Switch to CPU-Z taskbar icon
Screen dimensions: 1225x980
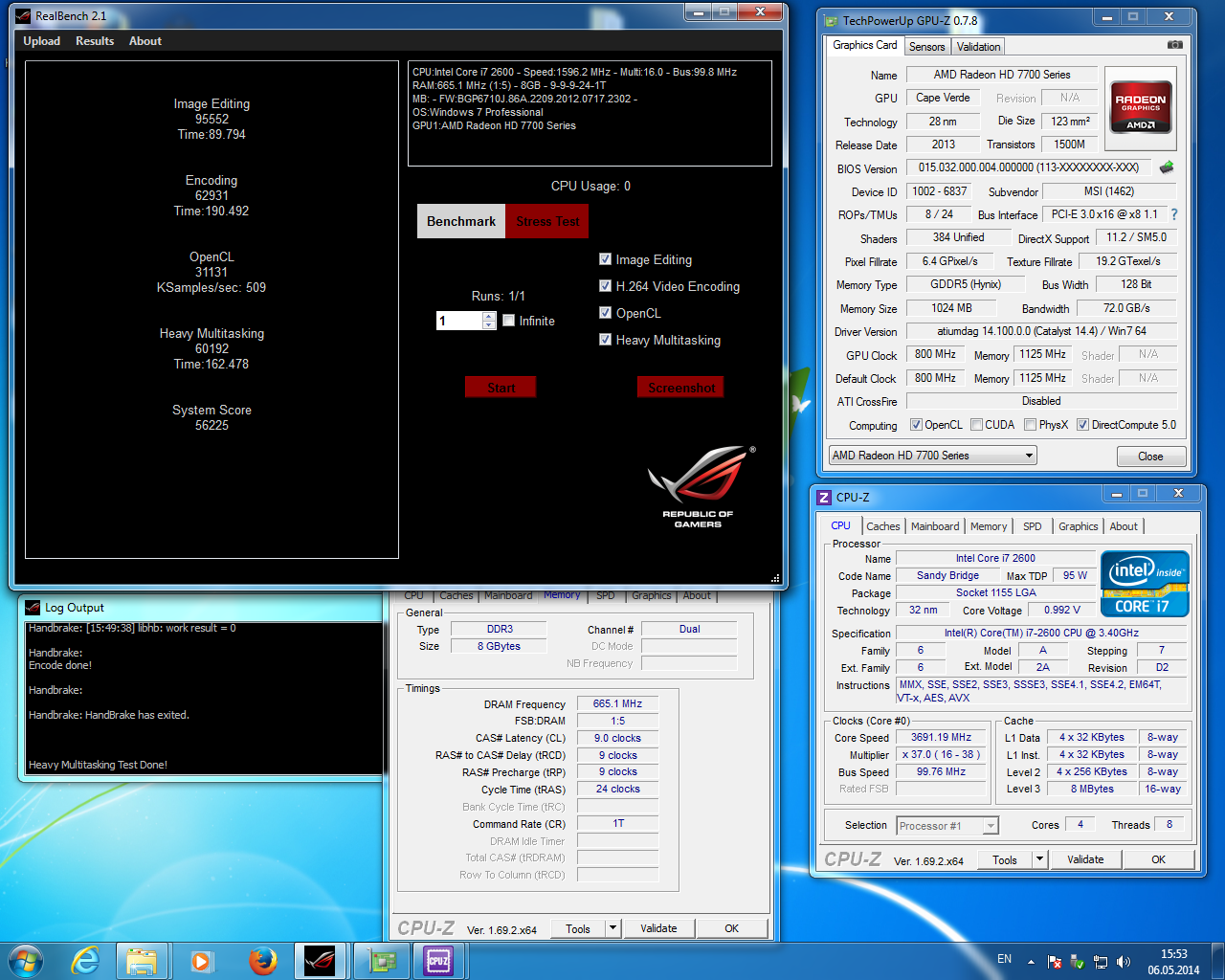click(438, 961)
